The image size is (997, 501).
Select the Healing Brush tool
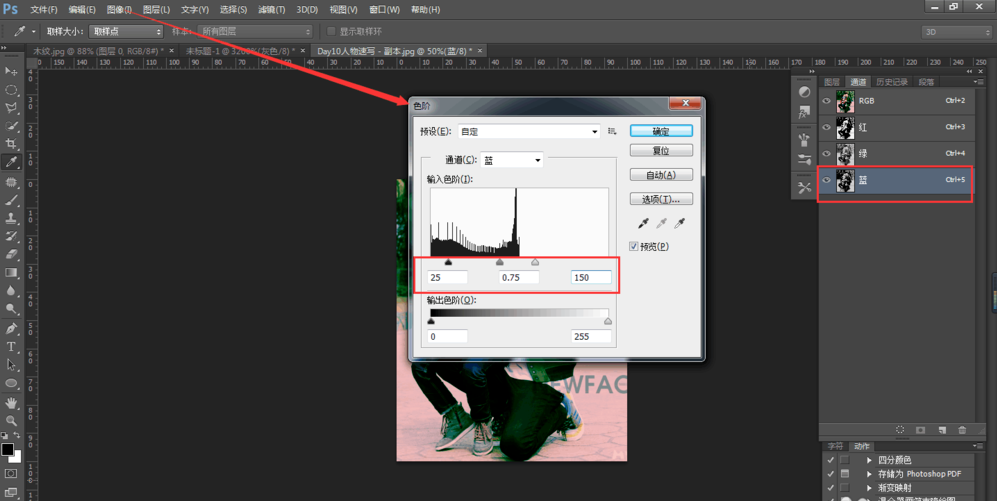click(11, 182)
